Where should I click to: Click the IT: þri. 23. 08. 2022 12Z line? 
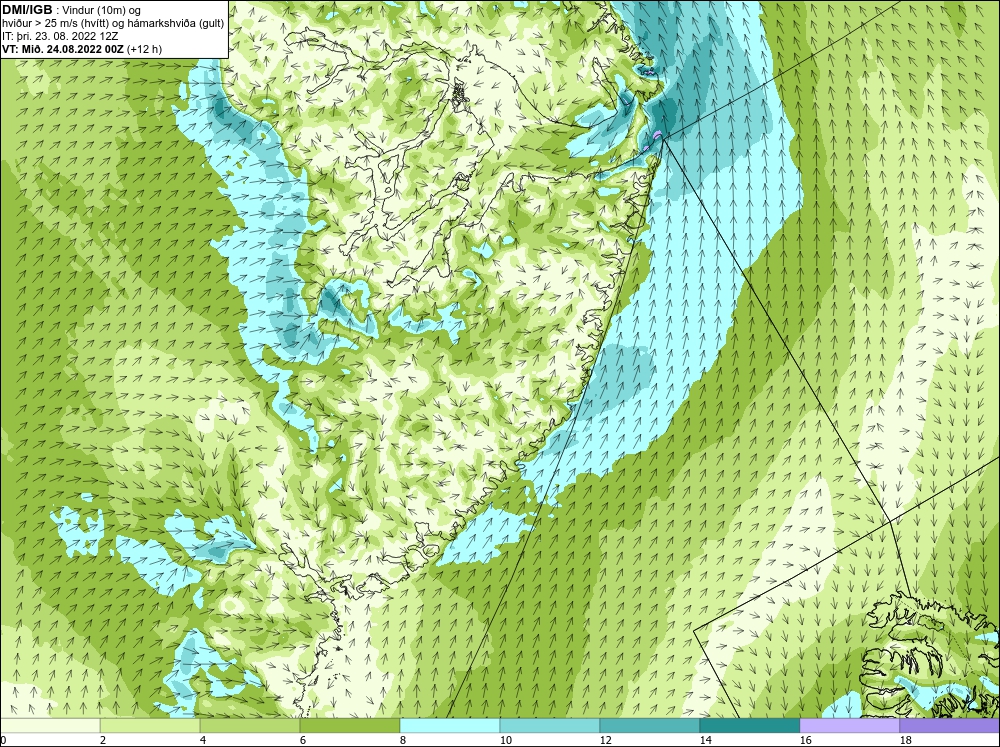coord(60,36)
